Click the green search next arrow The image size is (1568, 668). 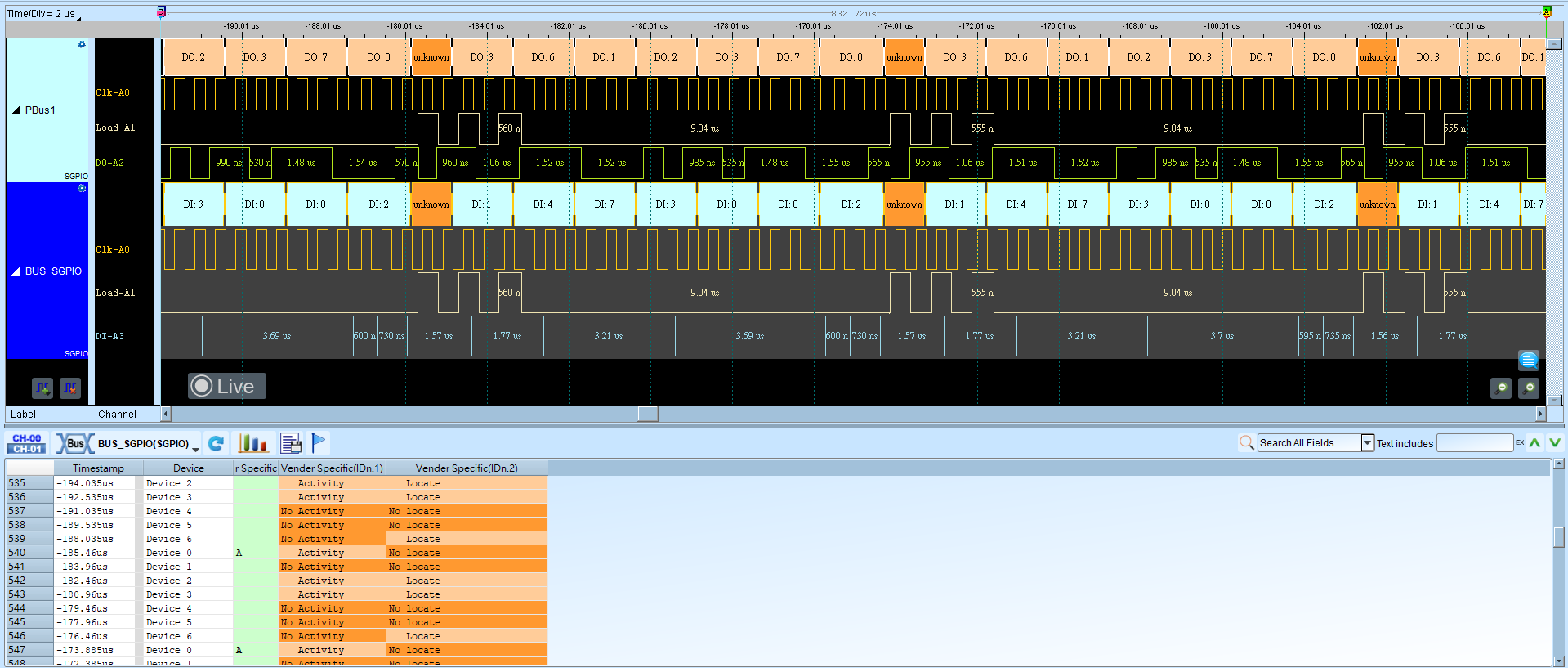[x=1555, y=442]
